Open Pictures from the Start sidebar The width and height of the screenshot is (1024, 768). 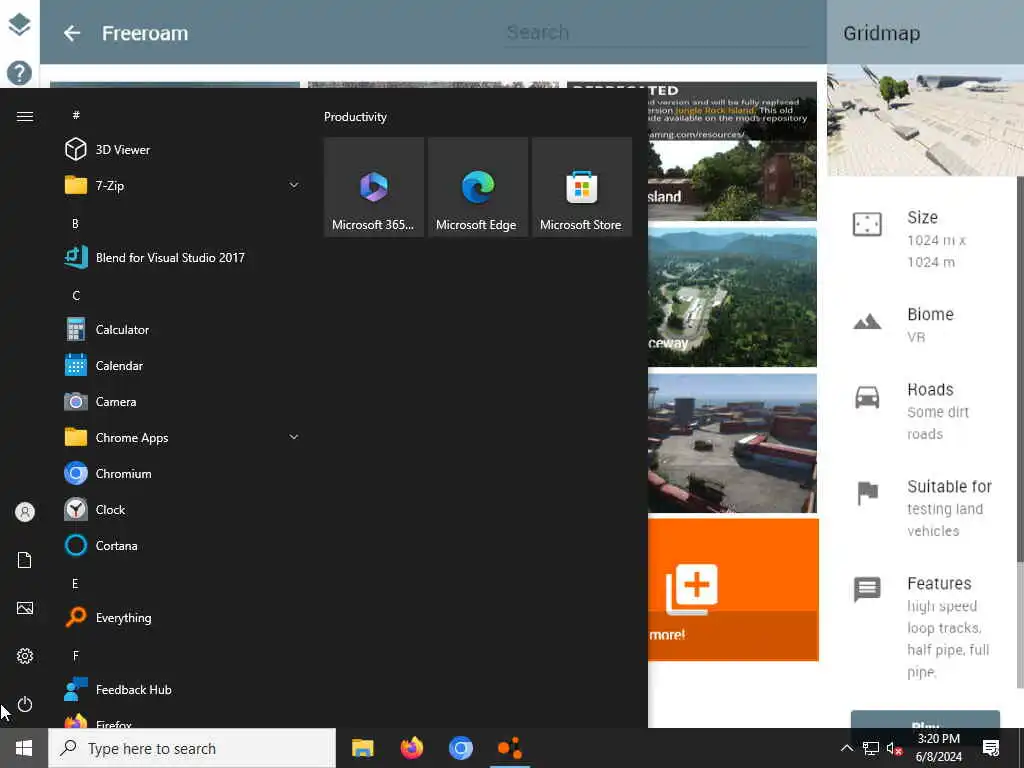point(25,608)
